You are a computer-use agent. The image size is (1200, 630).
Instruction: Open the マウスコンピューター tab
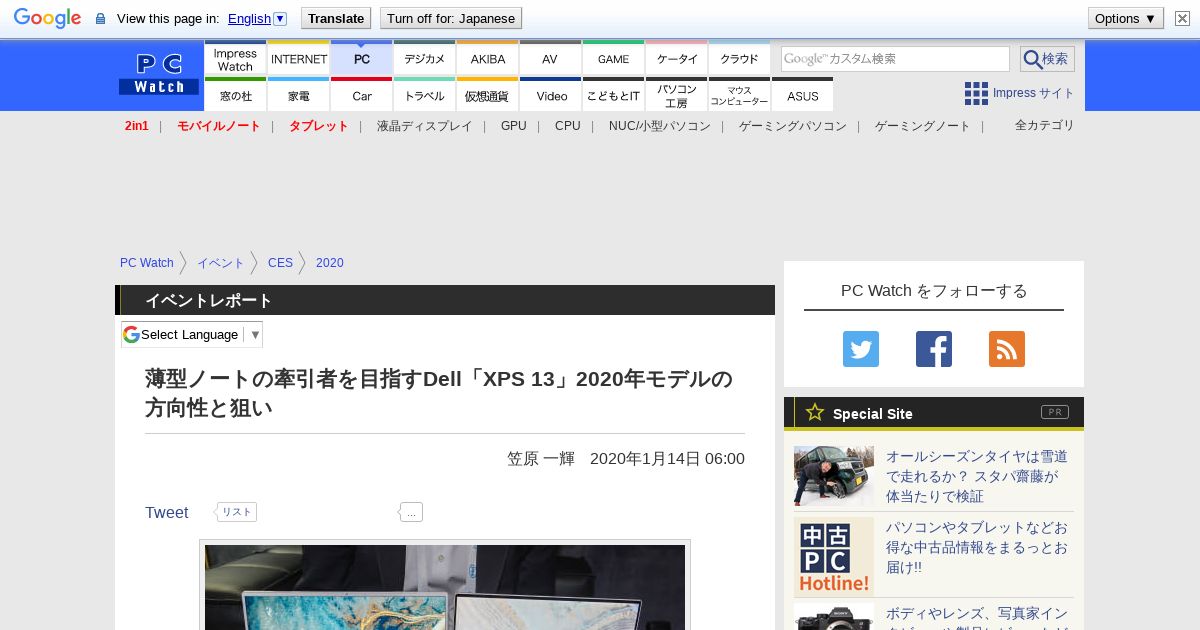point(740,95)
